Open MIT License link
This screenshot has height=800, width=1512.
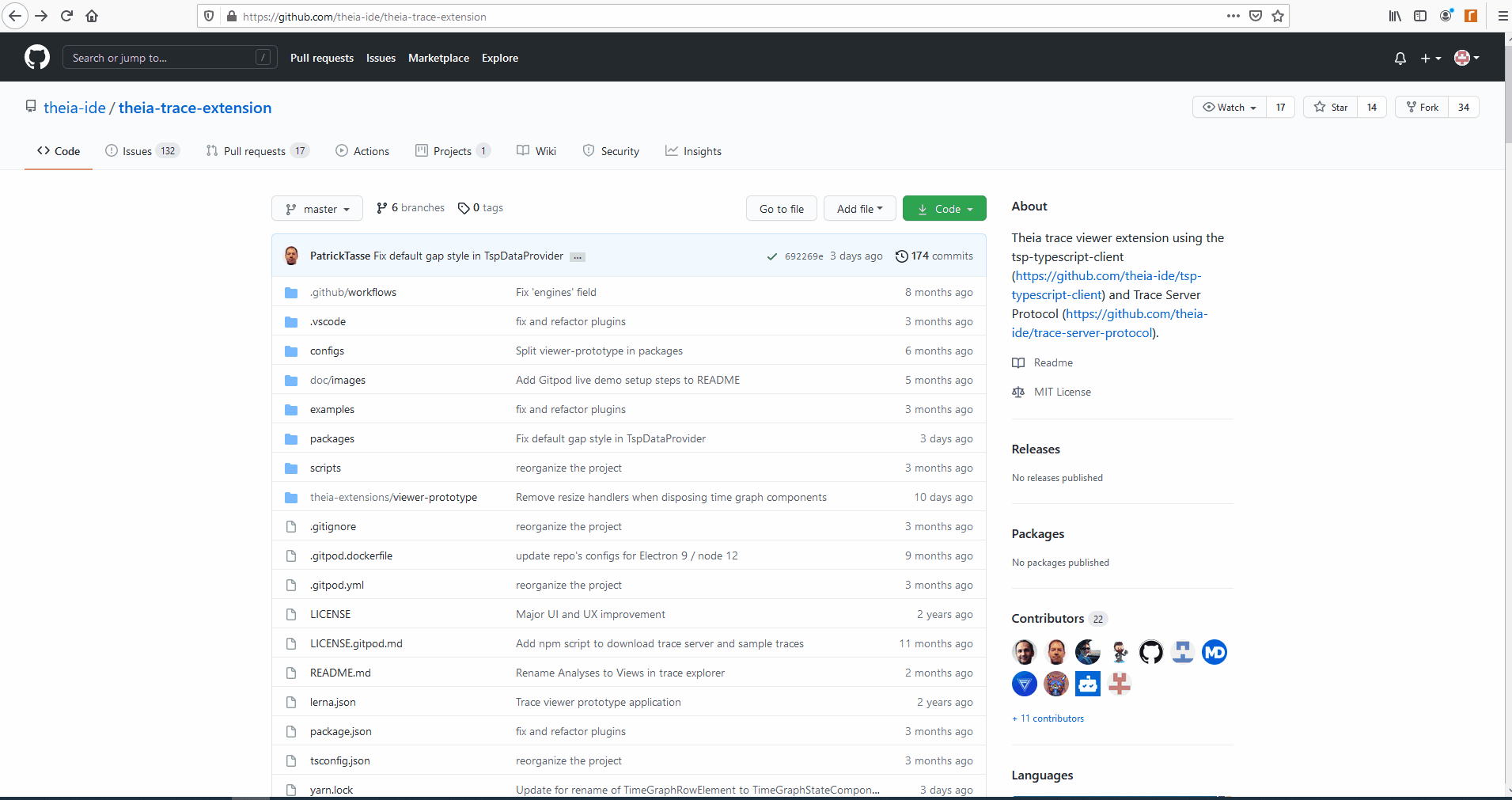[x=1052, y=392]
